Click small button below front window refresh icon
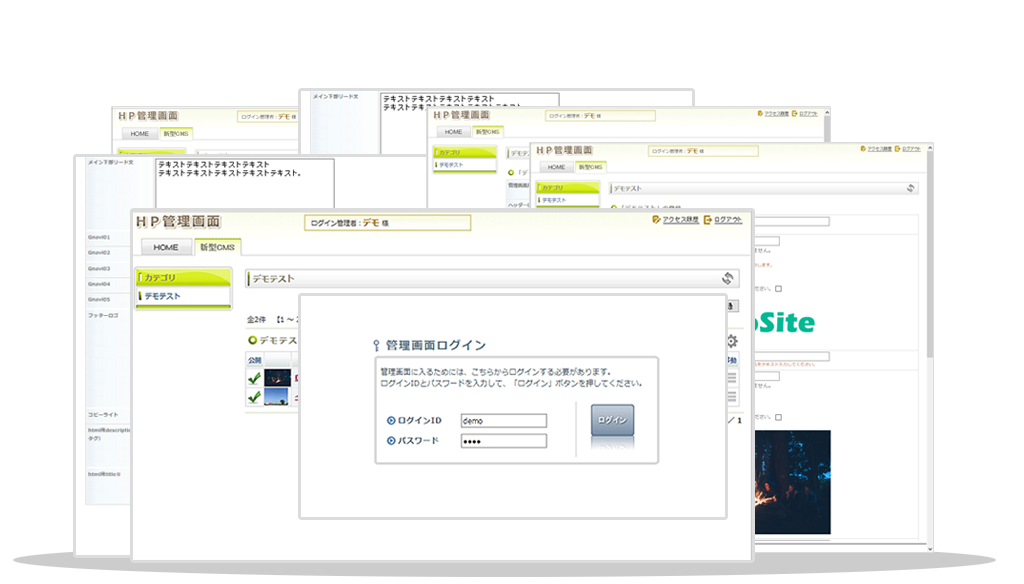 point(732,306)
